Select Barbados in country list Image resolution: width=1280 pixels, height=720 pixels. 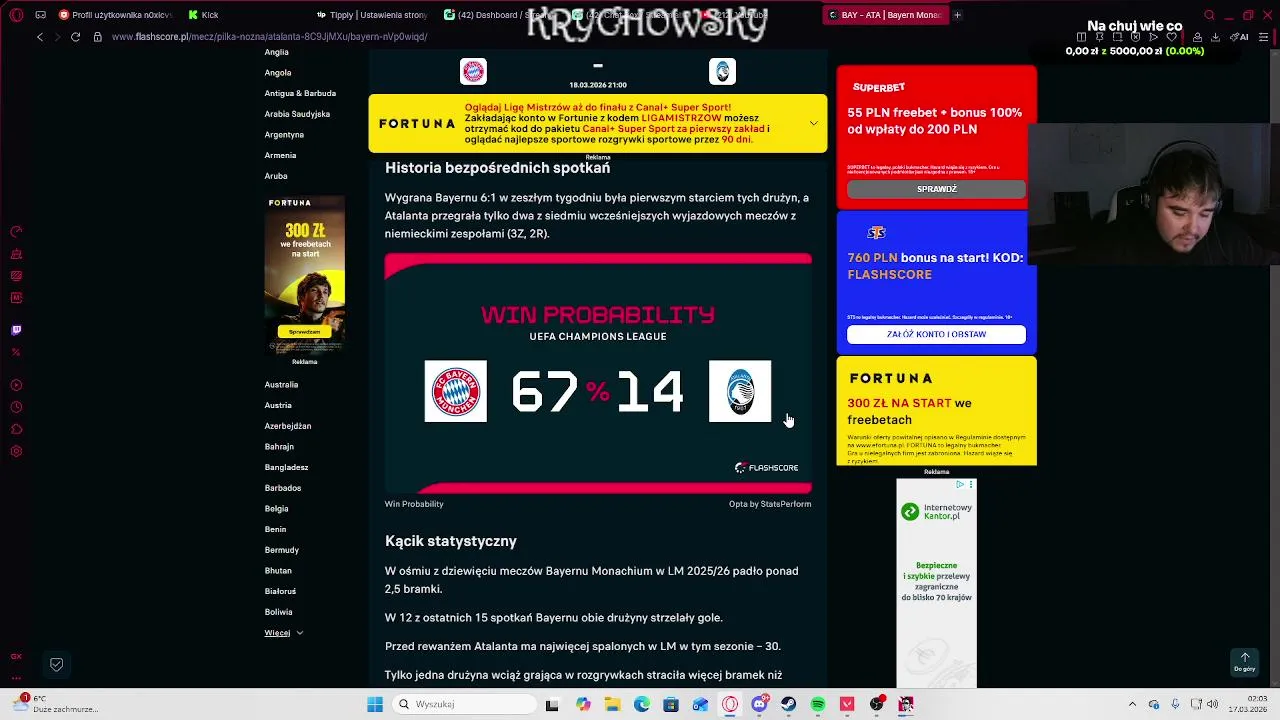[283, 488]
